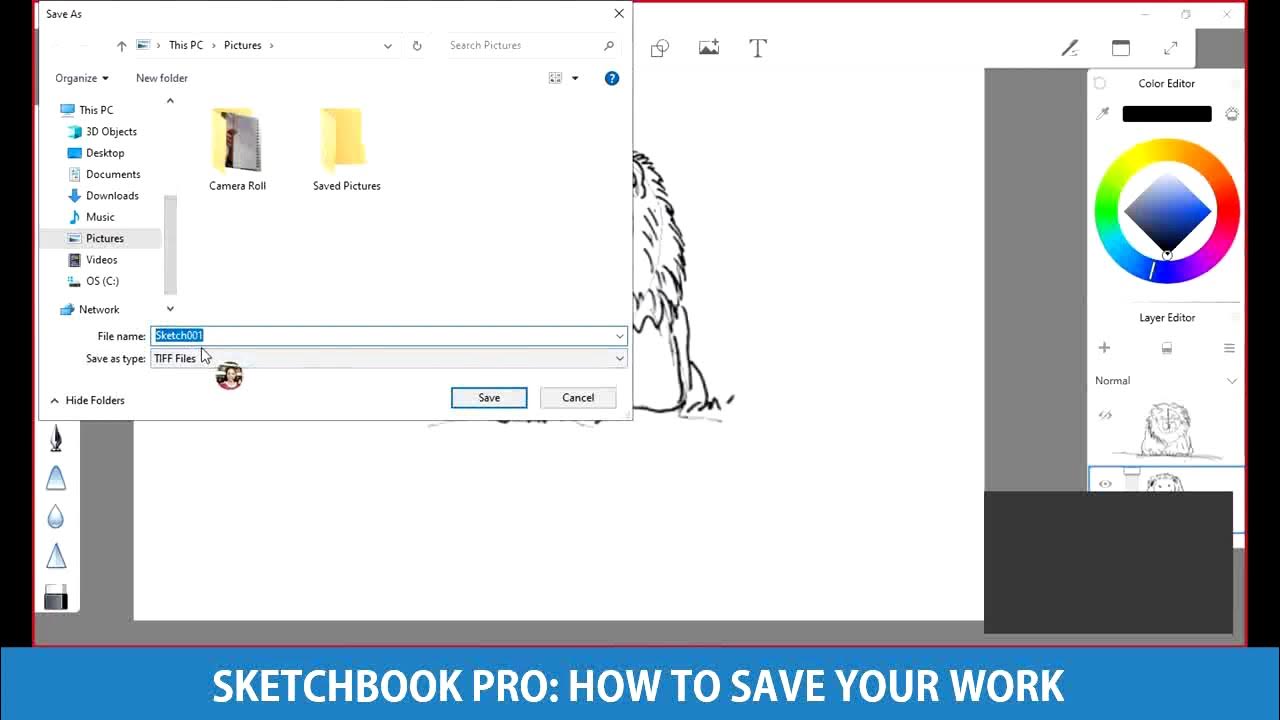Click the search magnifier icon
The image size is (1280, 720).
pos(609,45)
